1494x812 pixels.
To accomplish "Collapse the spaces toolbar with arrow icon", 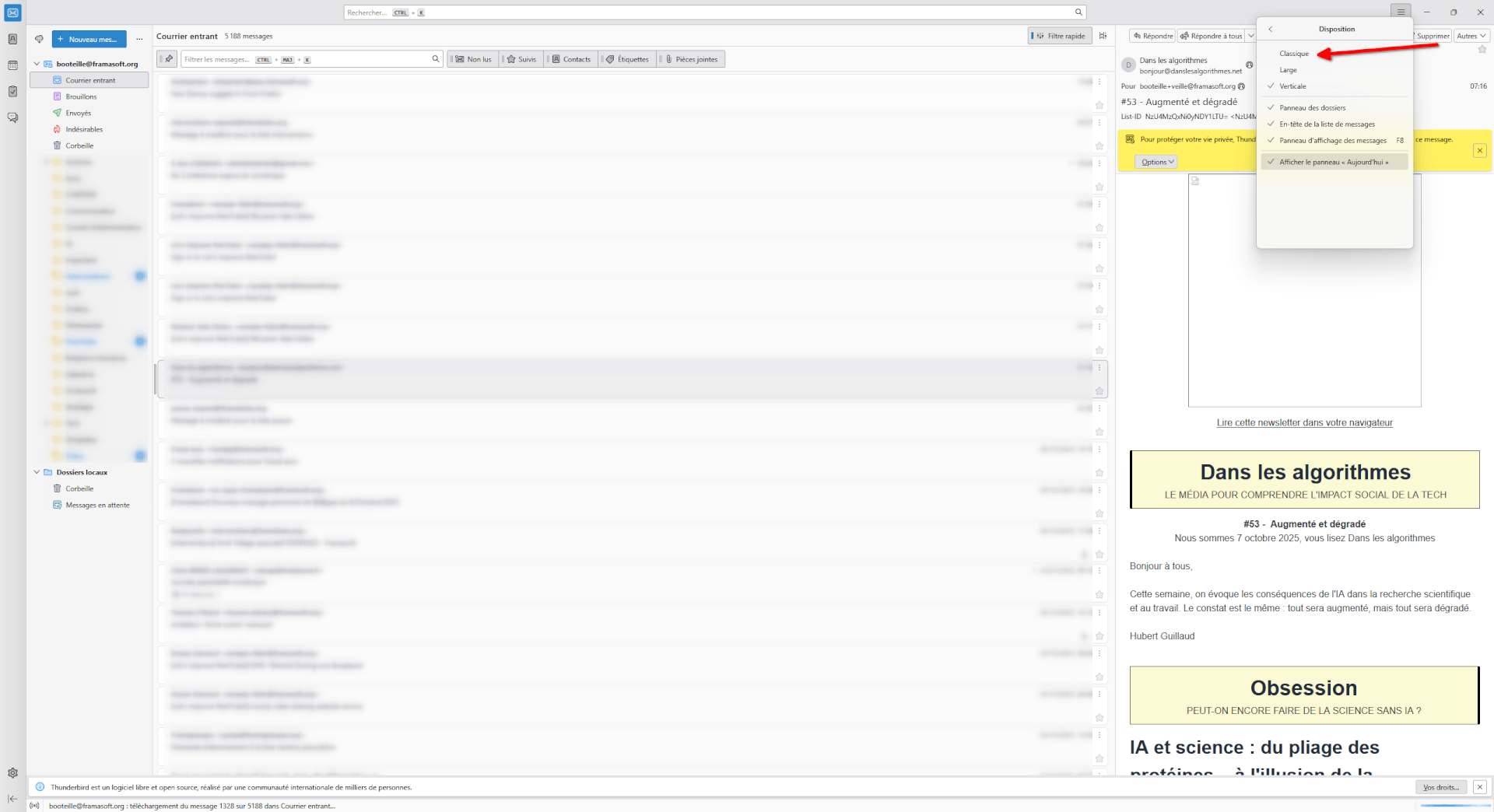I will click(12, 799).
